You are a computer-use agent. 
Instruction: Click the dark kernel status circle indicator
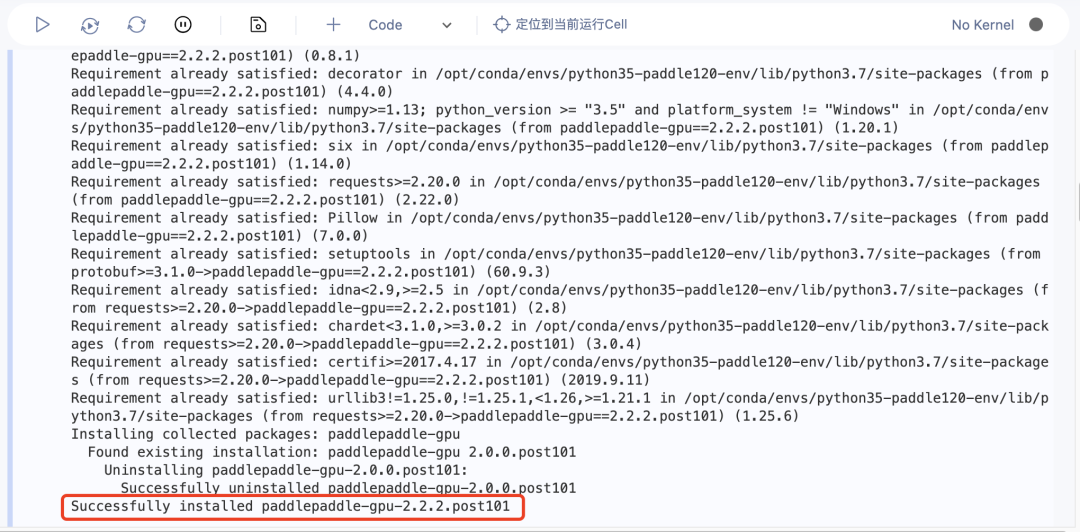point(1036,24)
